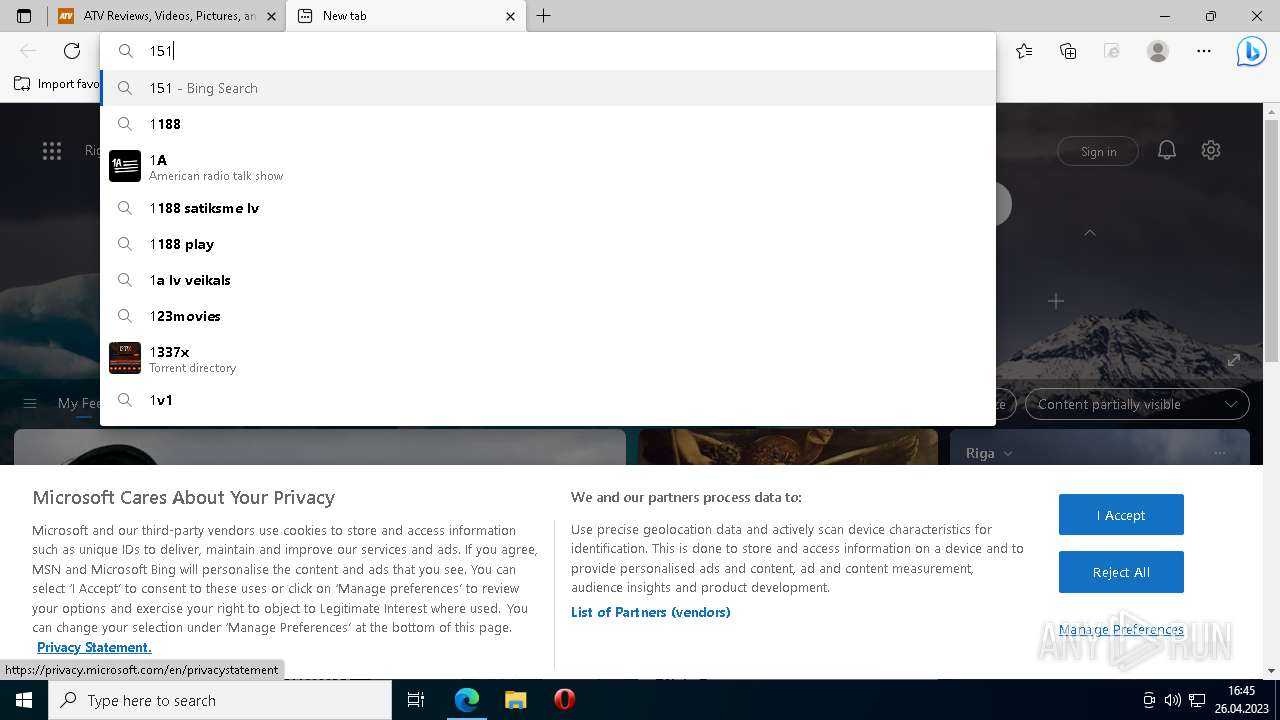The width and height of the screenshot is (1280, 720).
Task: Click the browser refresh button
Action: pyautogui.click(x=72, y=51)
